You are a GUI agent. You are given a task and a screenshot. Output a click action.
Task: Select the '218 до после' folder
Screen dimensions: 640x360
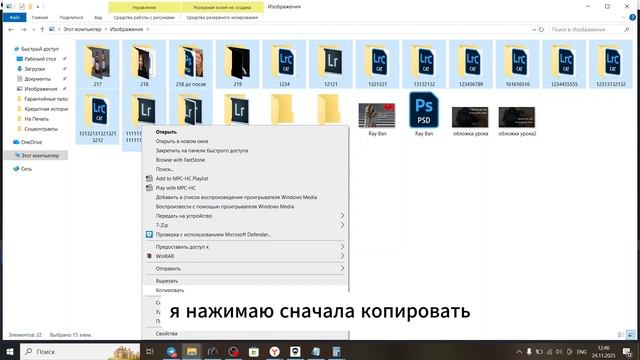(191, 64)
